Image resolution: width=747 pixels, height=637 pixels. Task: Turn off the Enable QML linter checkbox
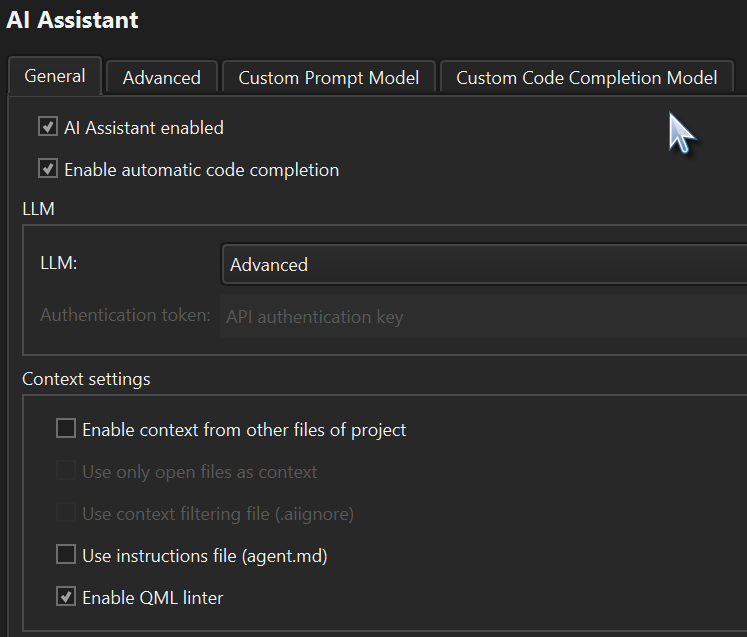66,597
